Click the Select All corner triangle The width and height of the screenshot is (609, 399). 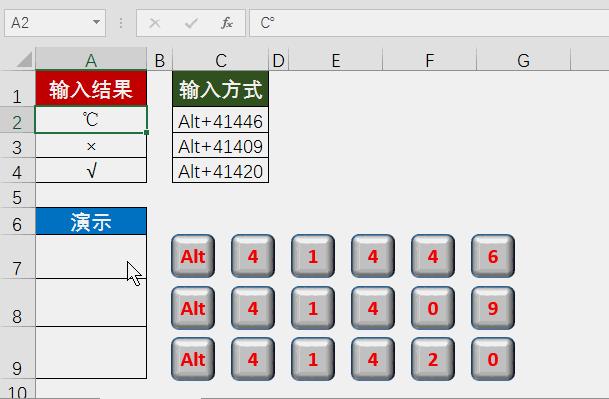(24, 59)
